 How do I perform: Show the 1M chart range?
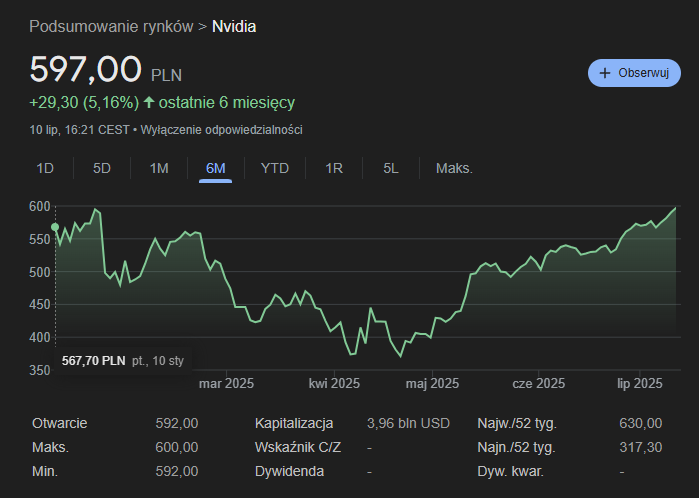pyautogui.click(x=159, y=168)
